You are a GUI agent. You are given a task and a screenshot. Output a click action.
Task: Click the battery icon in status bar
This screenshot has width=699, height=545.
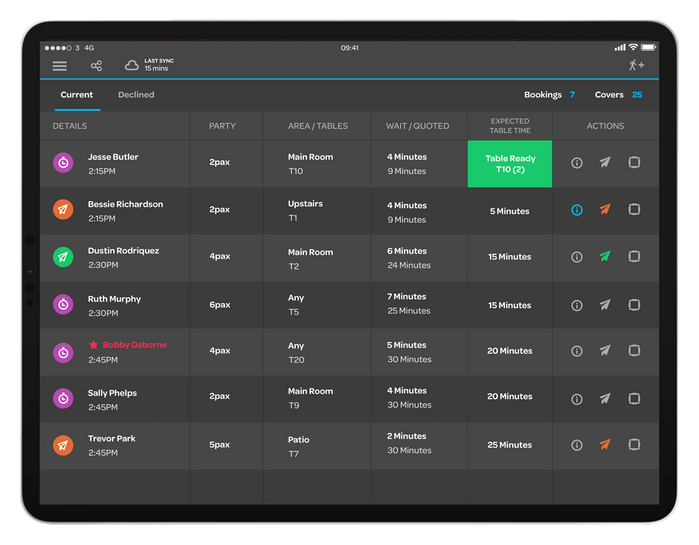pos(649,47)
